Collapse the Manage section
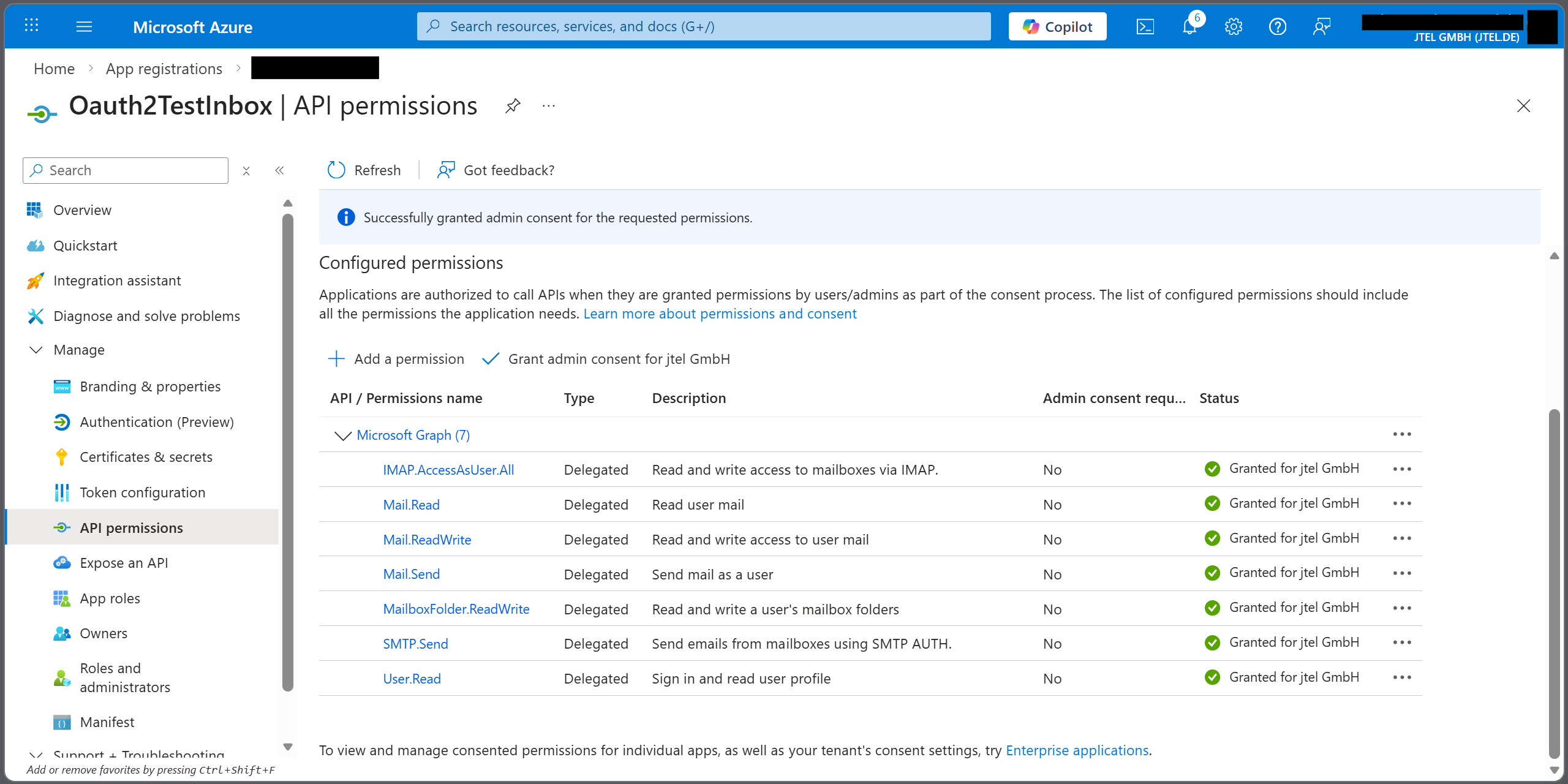This screenshot has height=784, width=1568. (x=36, y=350)
